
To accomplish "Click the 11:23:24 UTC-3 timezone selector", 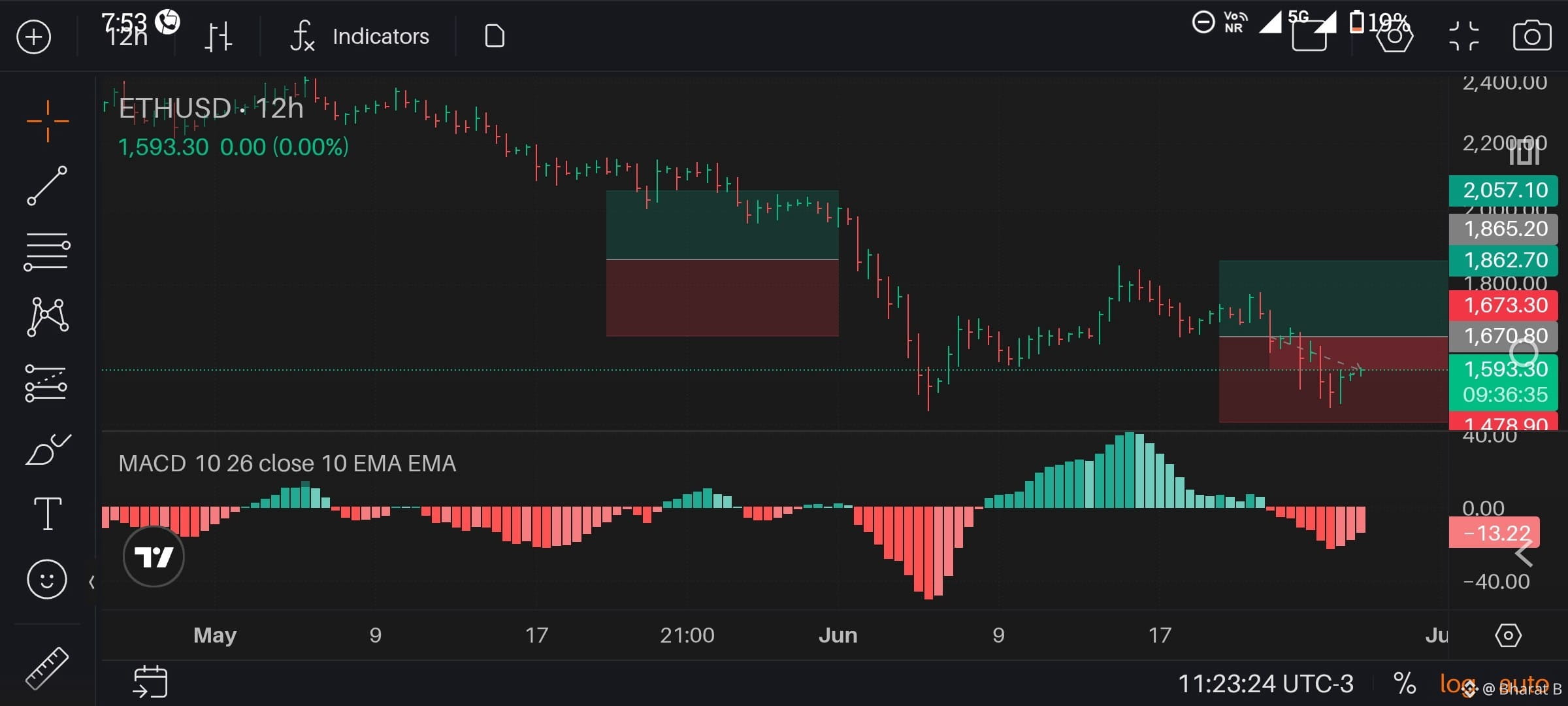I will (x=1266, y=684).
